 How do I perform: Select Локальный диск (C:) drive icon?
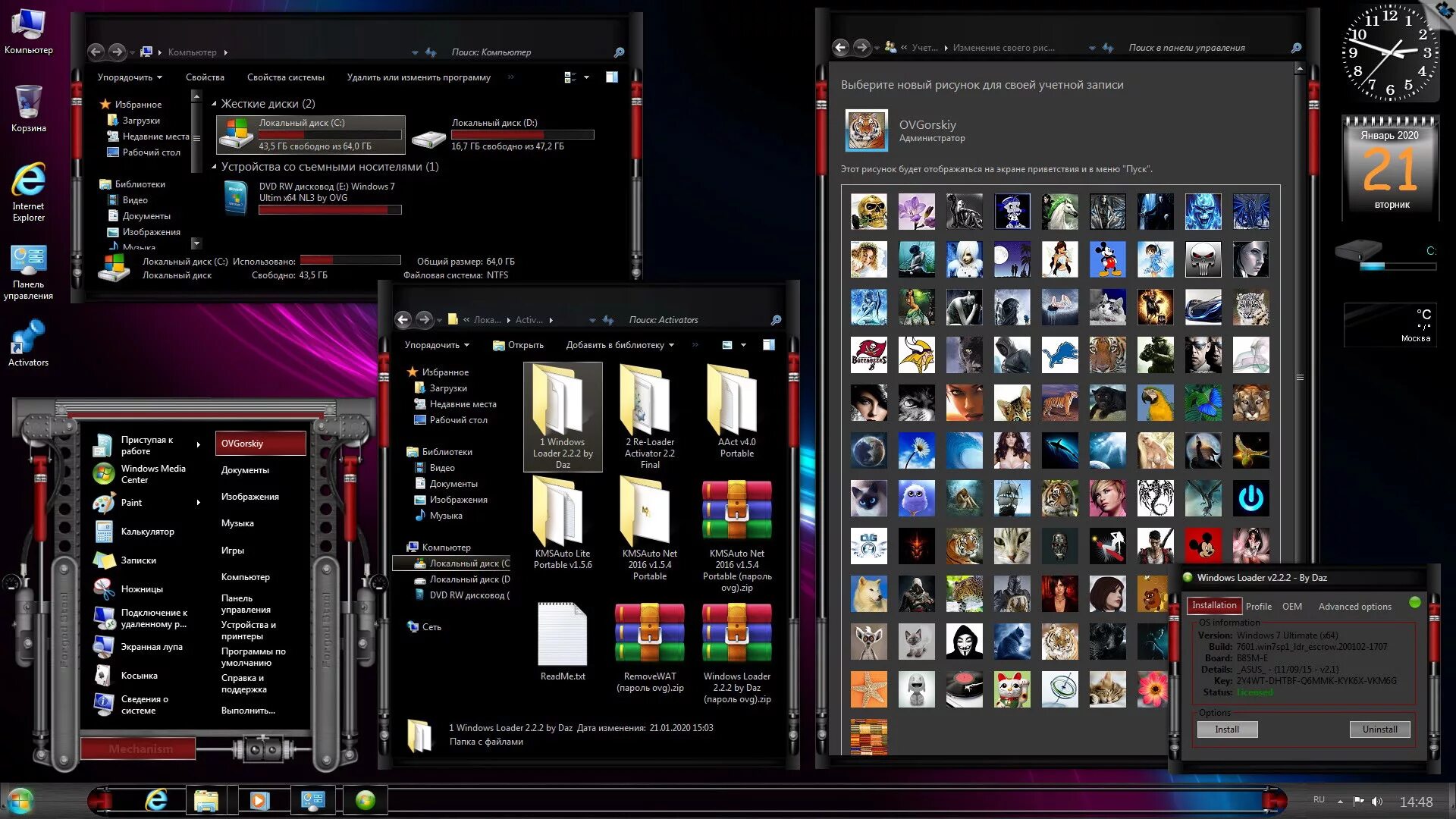311,134
